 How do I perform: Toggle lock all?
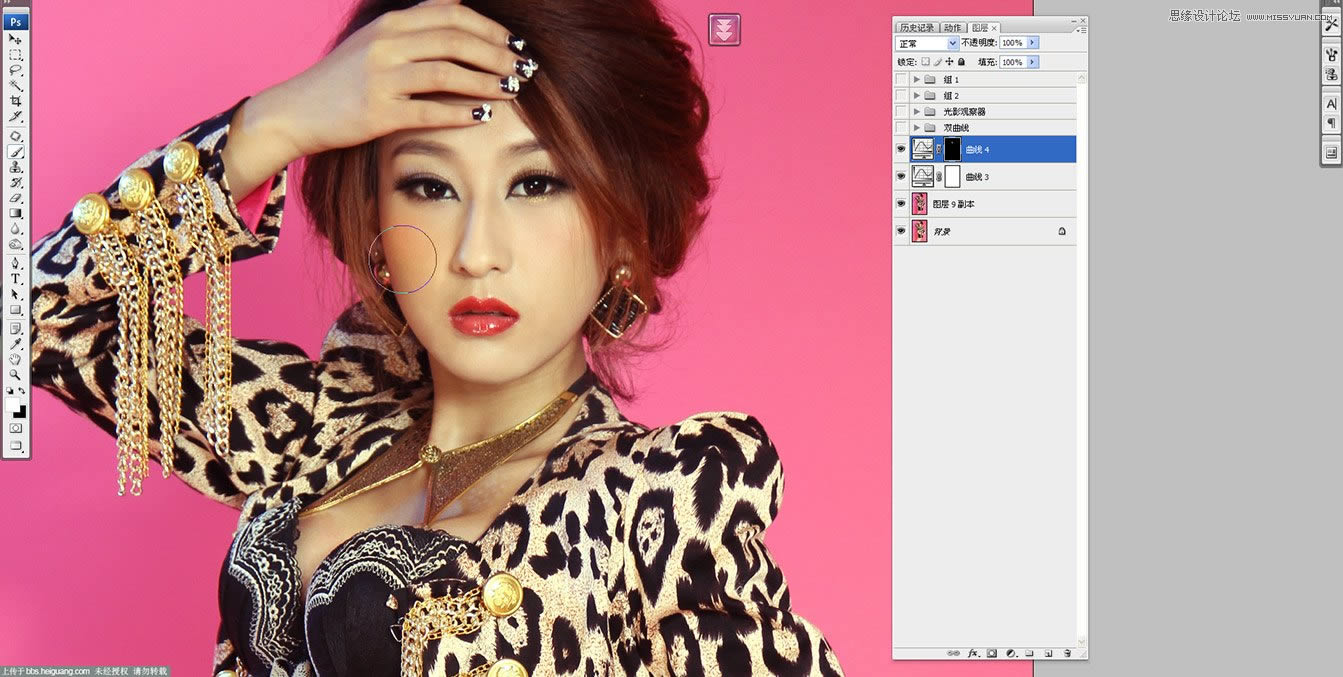961,62
